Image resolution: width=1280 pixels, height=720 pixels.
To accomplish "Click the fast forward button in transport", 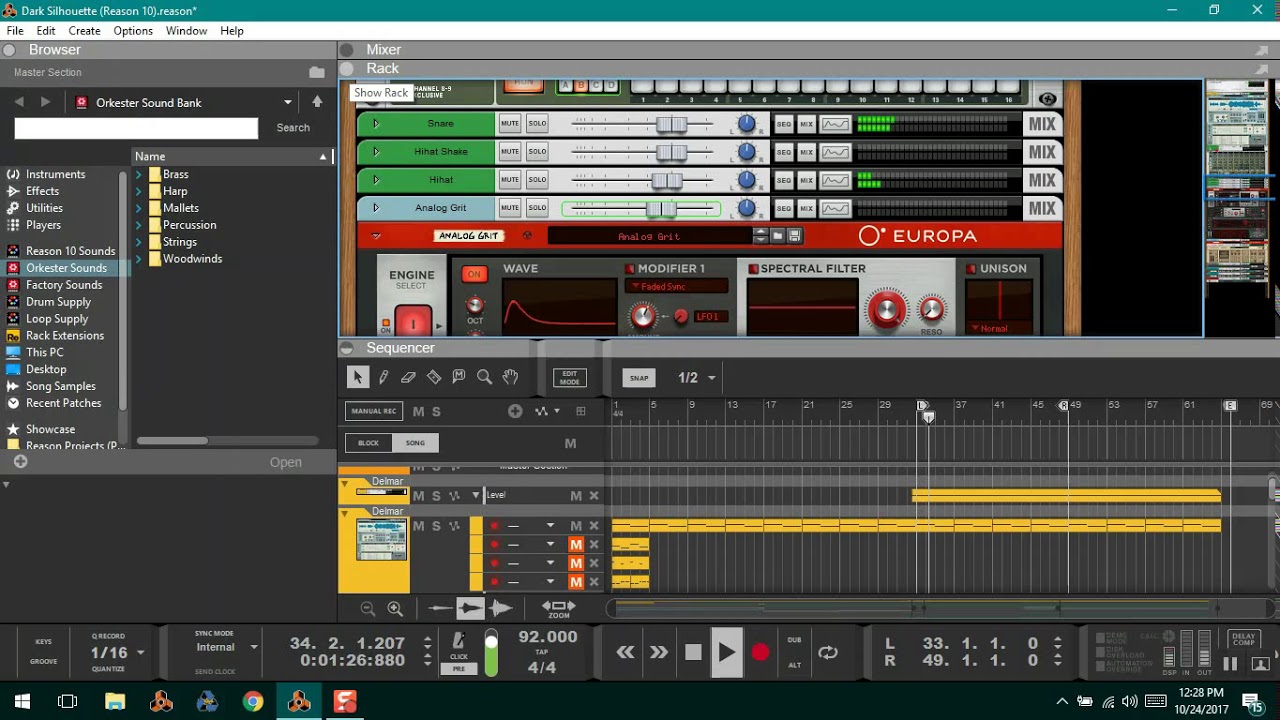I will pyautogui.click(x=659, y=652).
